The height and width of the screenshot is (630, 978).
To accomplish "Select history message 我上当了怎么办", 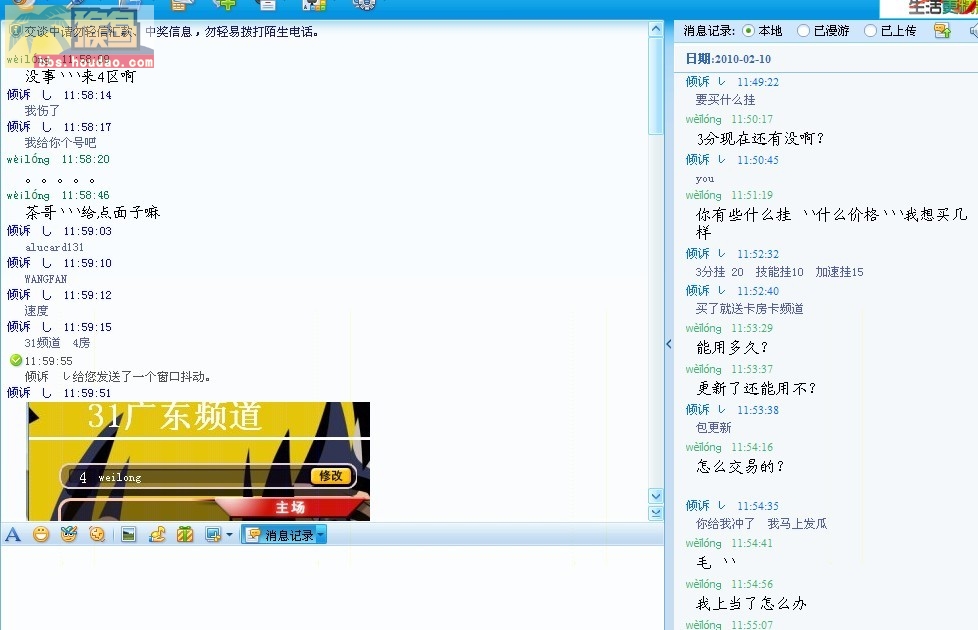I will point(752,604).
